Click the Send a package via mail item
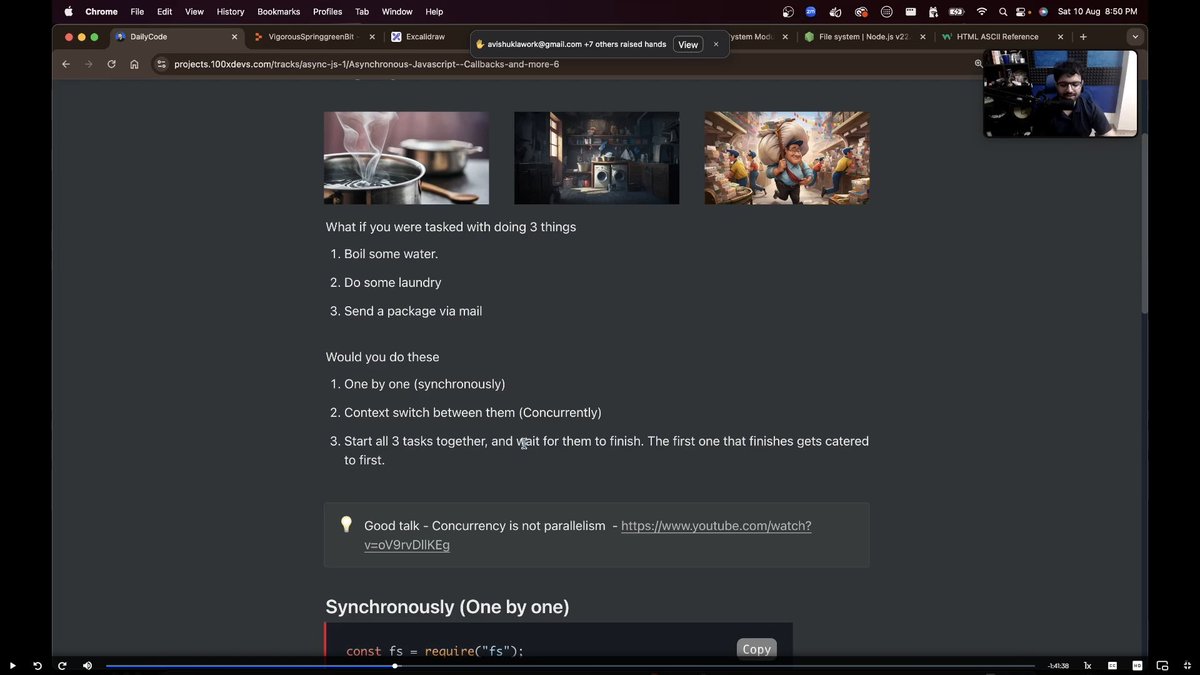The height and width of the screenshot is (675, 1200). click(x=413, y=311)
